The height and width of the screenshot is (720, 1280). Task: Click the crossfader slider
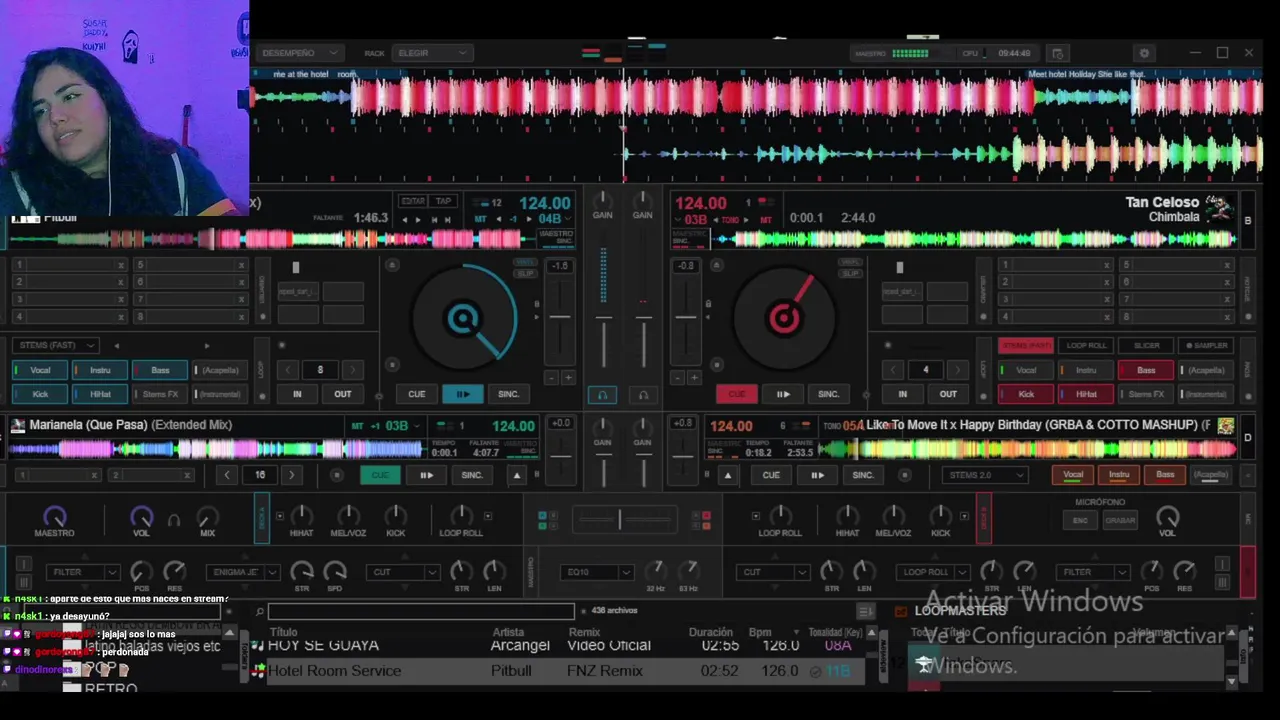pos(624,519)
